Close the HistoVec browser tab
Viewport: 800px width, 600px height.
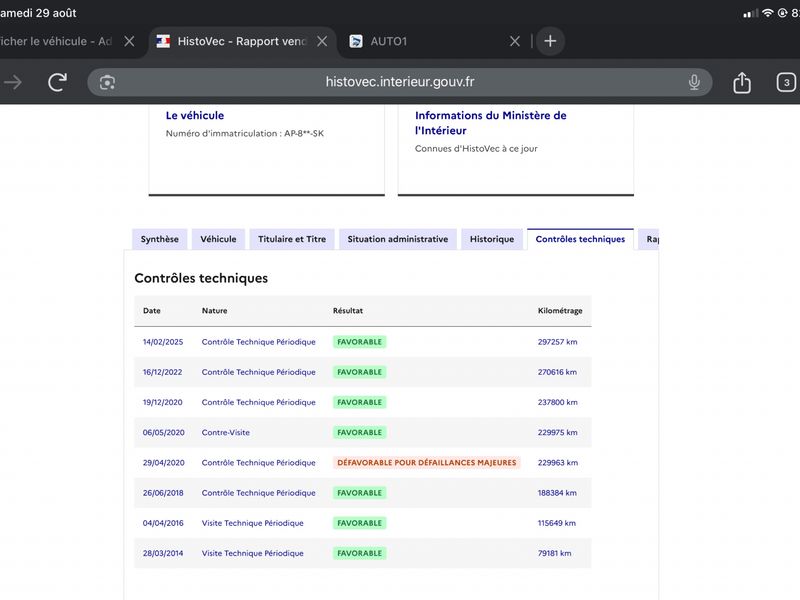pyautogui.click(x=322, y=41)
